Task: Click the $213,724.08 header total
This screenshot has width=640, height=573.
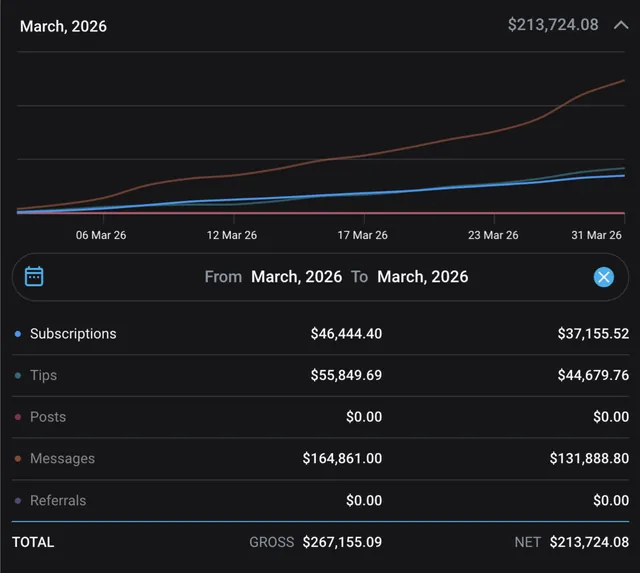Action: (x=553, y=24)
